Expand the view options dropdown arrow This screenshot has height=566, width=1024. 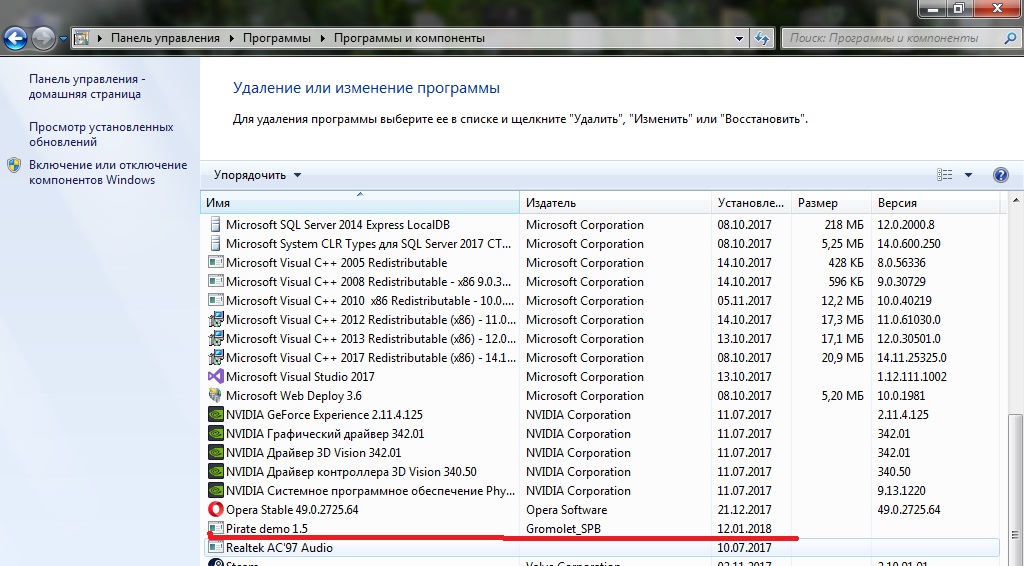click(968, 175)
